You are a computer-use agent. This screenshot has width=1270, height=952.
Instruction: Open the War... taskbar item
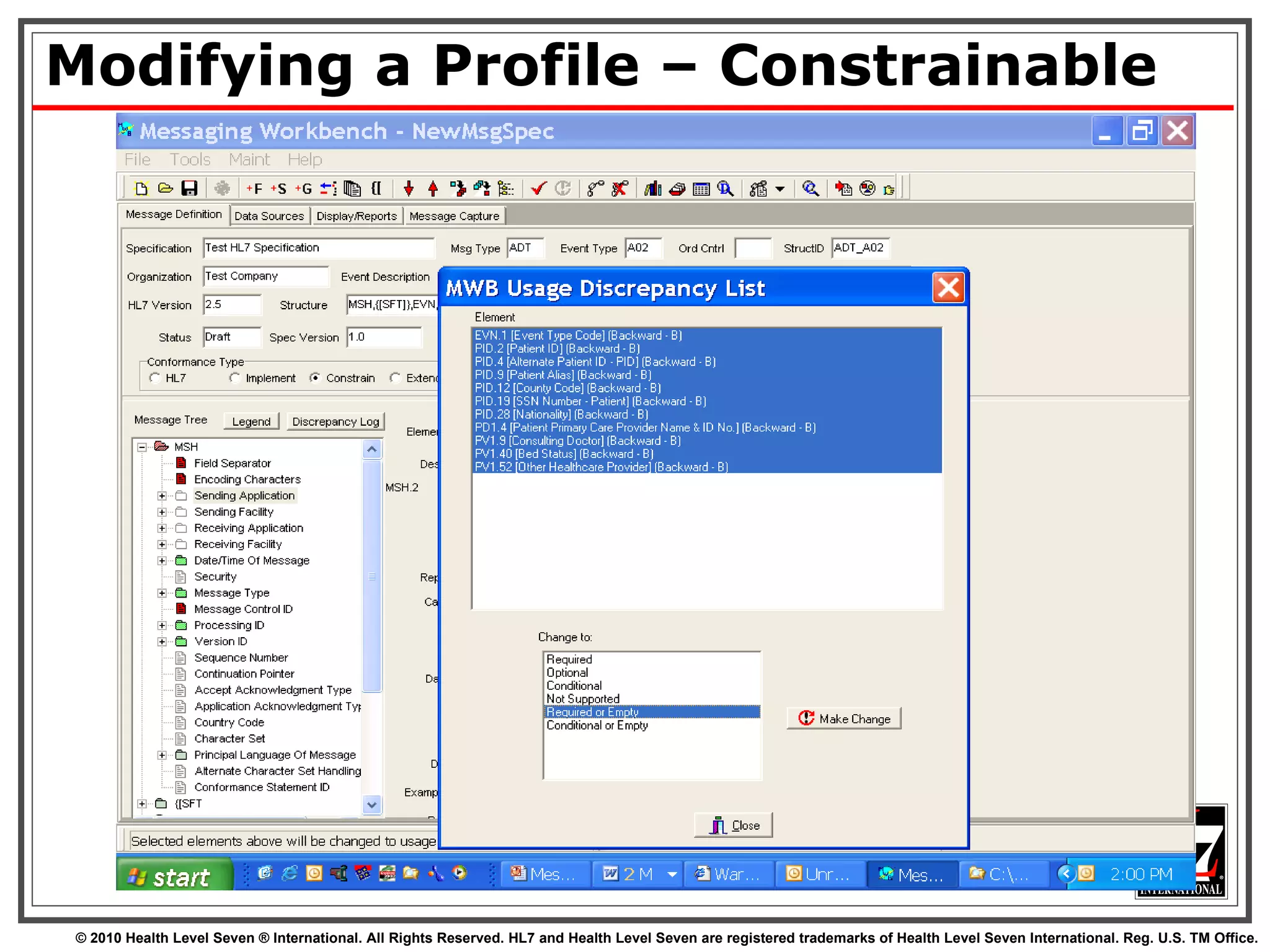pyautogui.click(x=728, y=874)
